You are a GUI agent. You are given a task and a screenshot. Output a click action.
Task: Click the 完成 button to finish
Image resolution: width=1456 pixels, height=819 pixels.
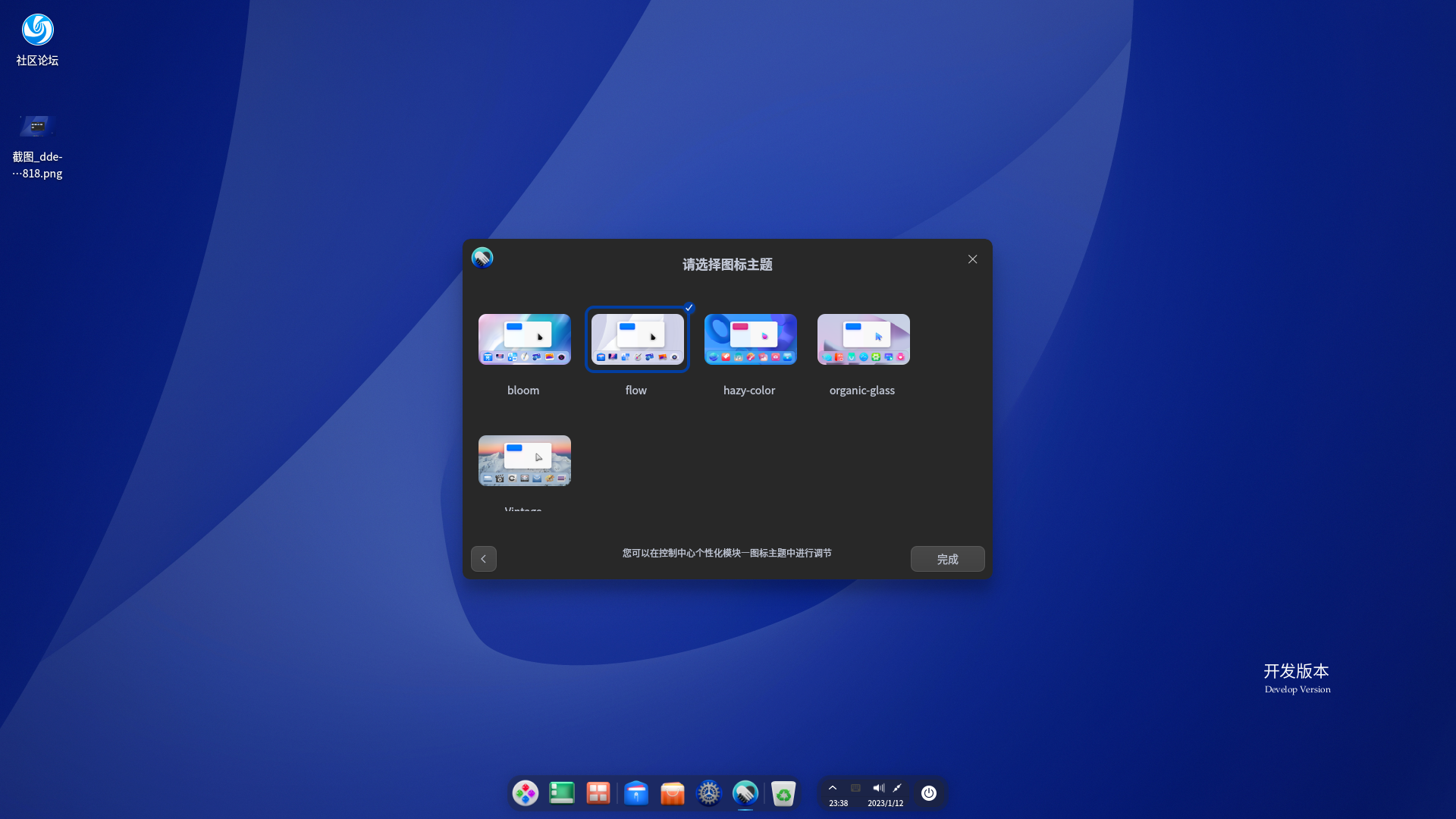(x=947, y=559)
